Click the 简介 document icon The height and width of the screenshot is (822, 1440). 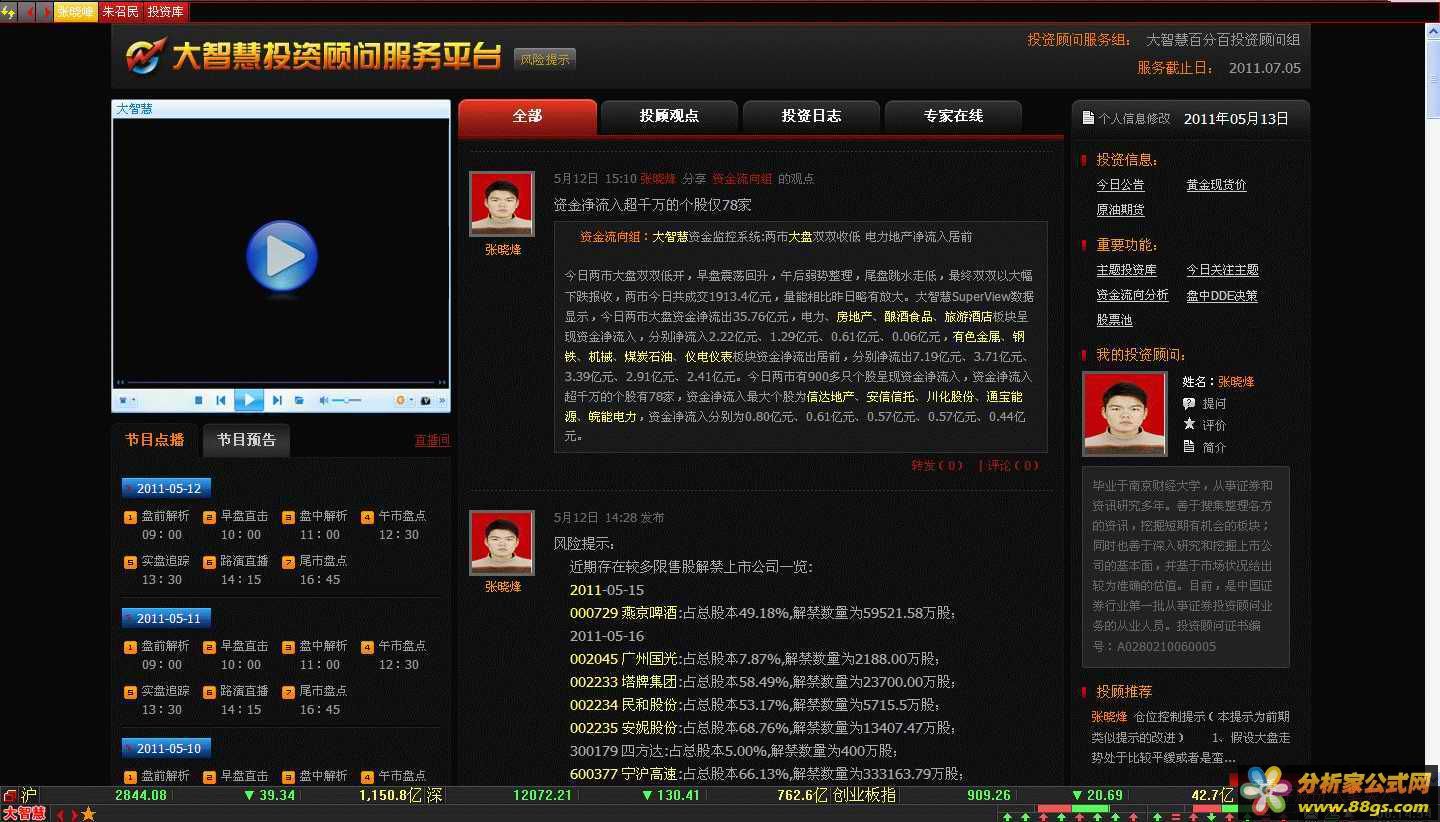pos(1189,446)
